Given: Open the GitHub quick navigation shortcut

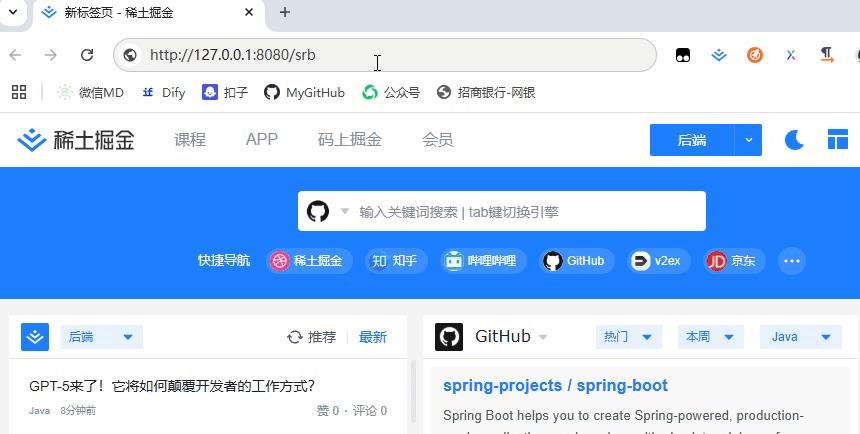Looking at the screenshot, I should (x=577, y=261).
